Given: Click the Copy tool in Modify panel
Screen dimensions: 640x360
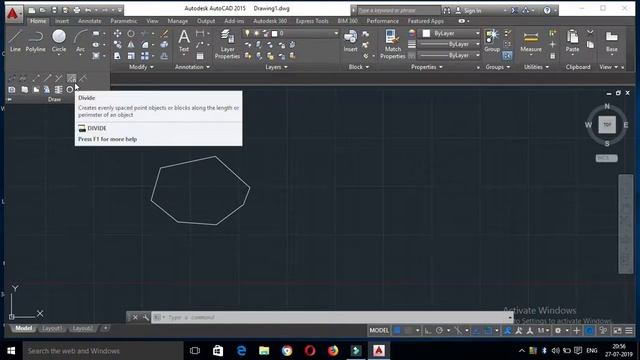Looking at the screenshot, I should click(x=117, y=44).
